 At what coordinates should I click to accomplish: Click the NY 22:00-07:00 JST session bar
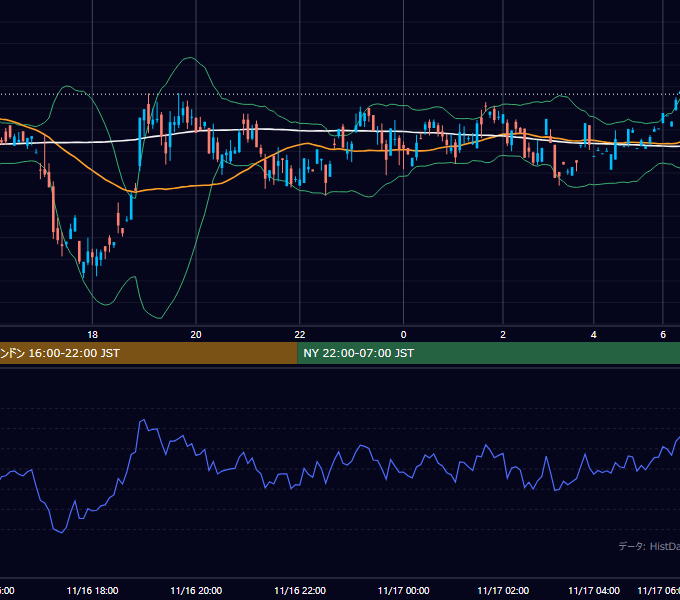[x=489, y=353]
